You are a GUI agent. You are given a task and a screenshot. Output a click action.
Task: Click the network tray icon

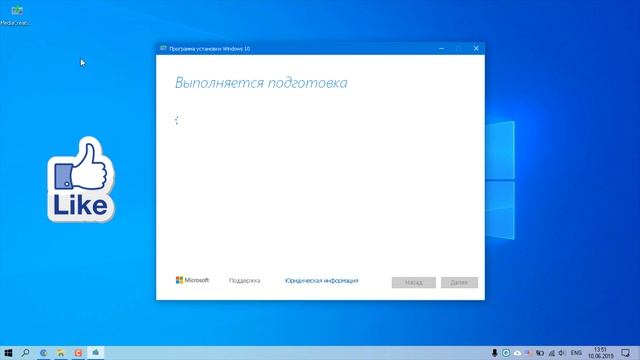(x=551, y=353)
